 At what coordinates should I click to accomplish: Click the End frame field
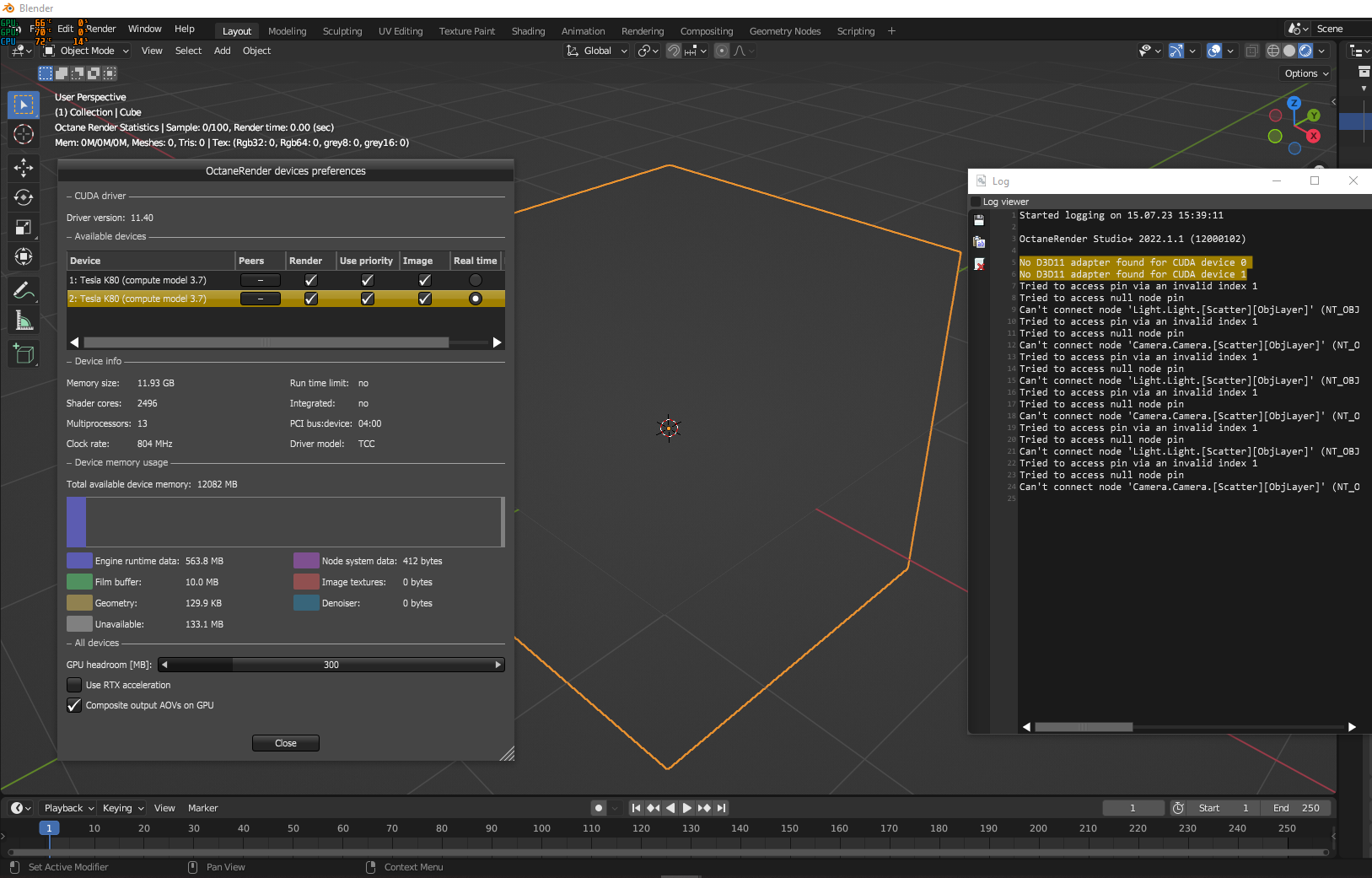1298,808
